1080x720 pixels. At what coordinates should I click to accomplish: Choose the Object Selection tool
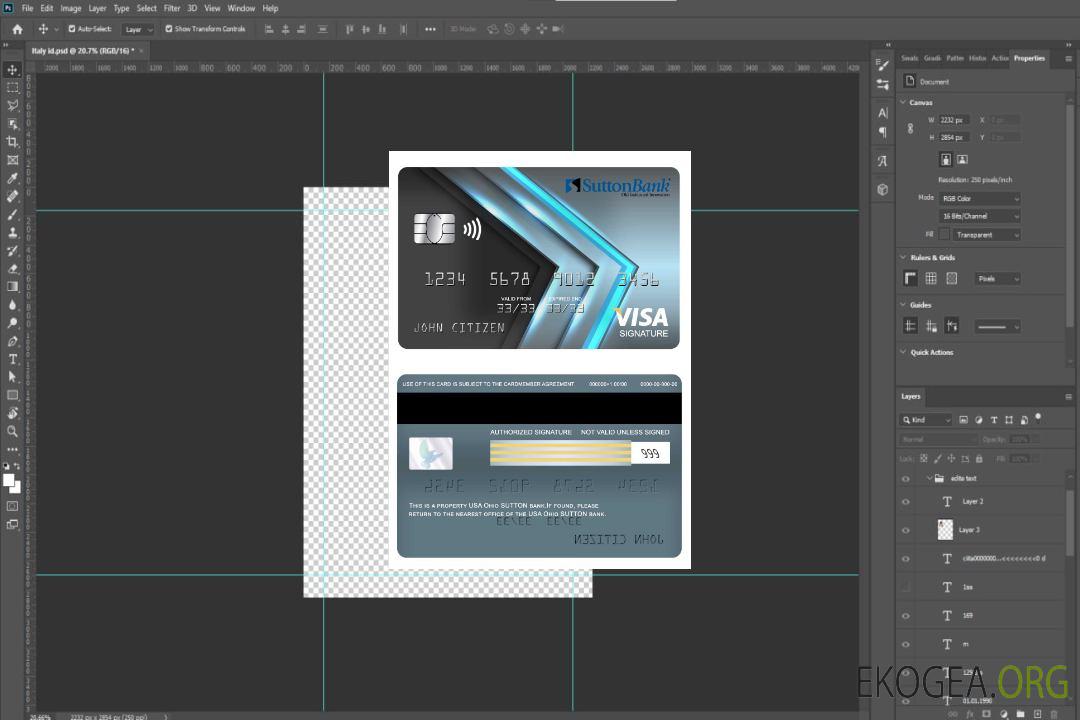click(12, 124)
